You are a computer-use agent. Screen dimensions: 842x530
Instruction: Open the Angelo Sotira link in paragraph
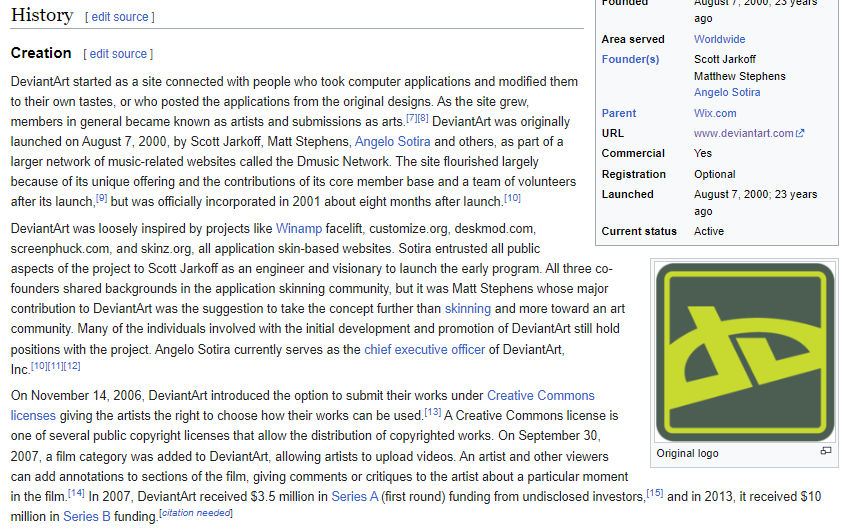click(x=393, y=142)
